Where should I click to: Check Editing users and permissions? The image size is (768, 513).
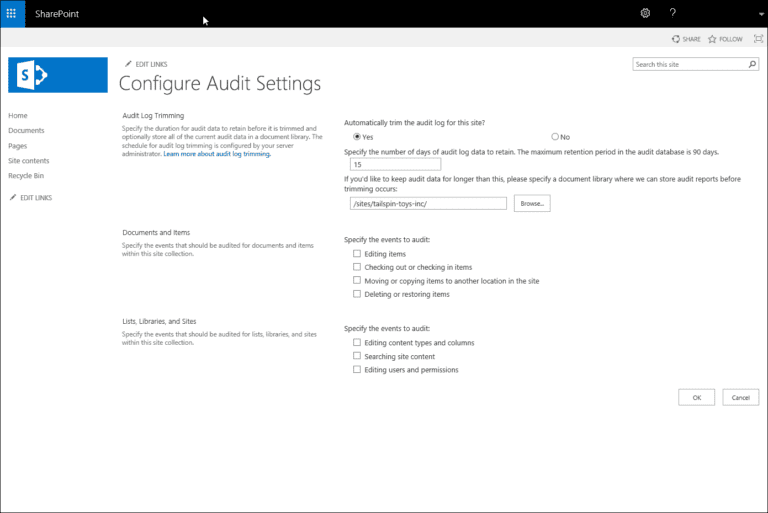pyautogui.click(x=357, y=369)
